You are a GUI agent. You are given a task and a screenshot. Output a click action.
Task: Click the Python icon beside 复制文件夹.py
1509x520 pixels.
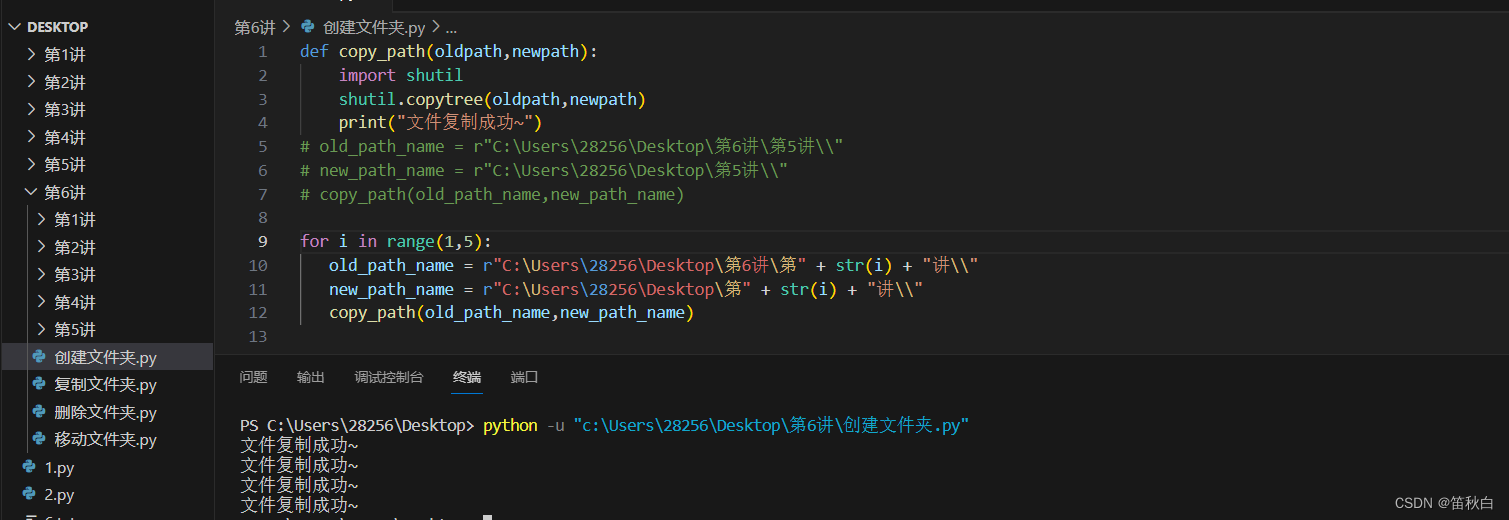[x=39, y=384]
